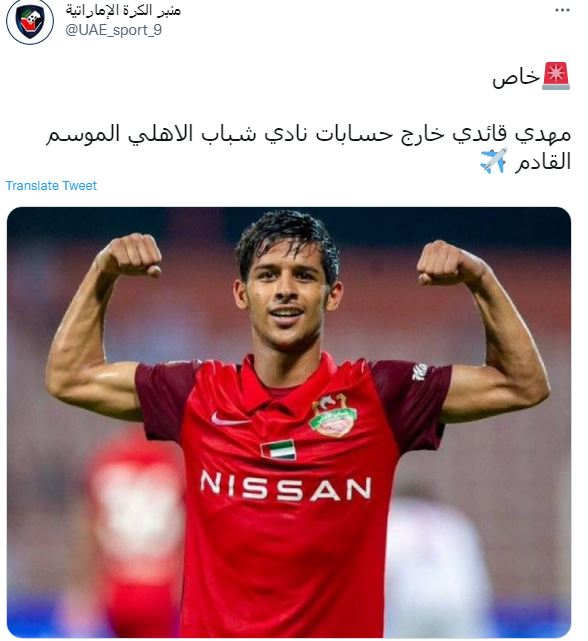Click the NISSAN sponsor text on jersey
The image size is (588, 641).
point(286,486)
